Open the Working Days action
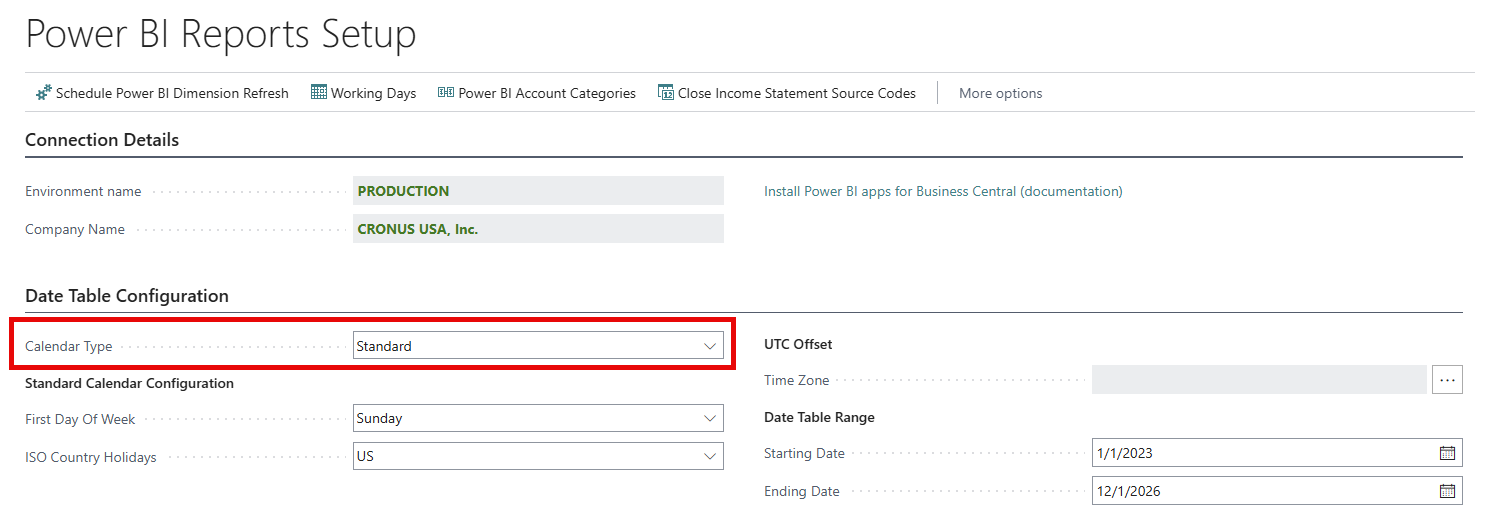 pos(363,93)
